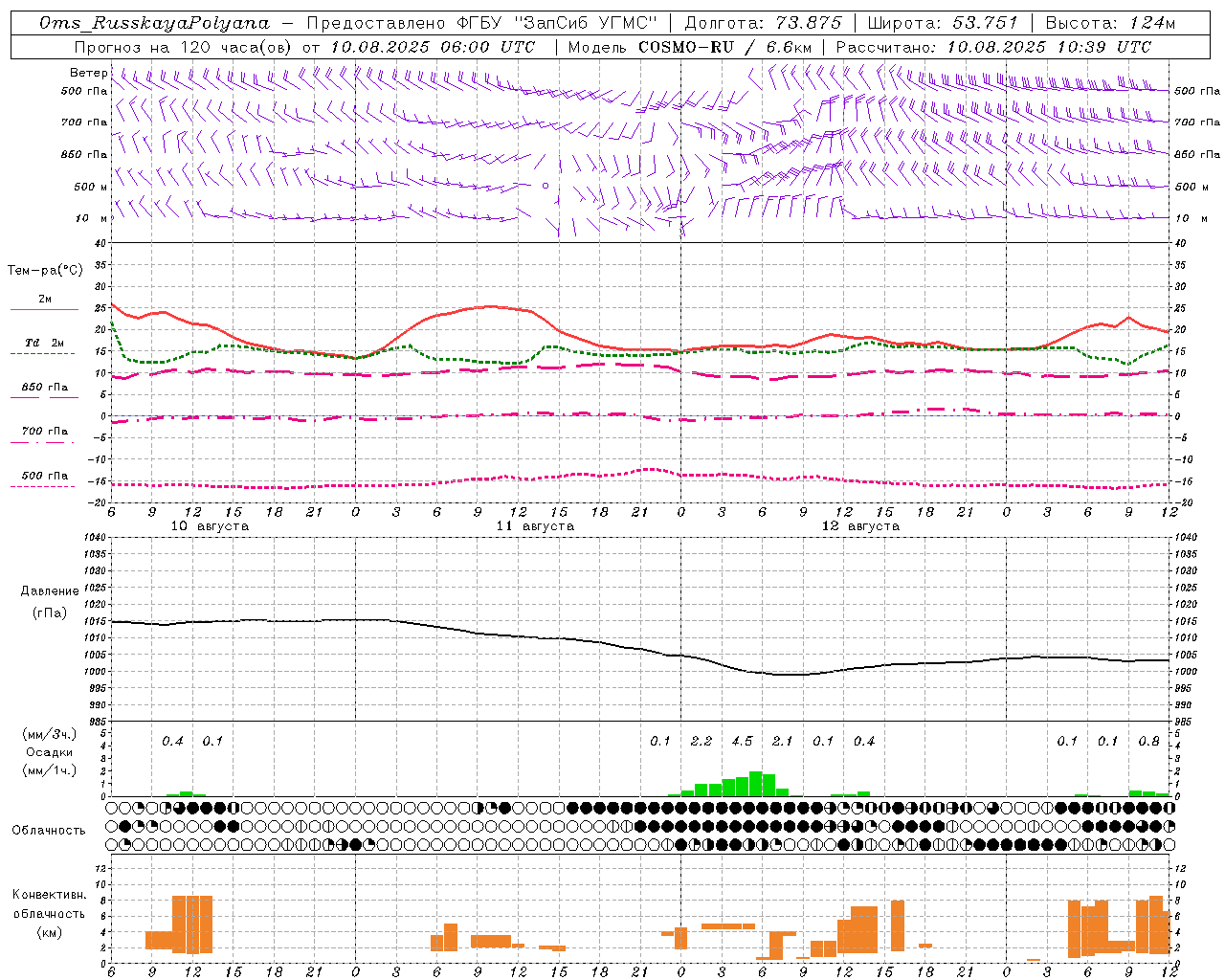Image resolution: width=1225 pixels, height=980 pixels.
Task: Click the precipitation value "2.1"
Action: coord(783,741)
